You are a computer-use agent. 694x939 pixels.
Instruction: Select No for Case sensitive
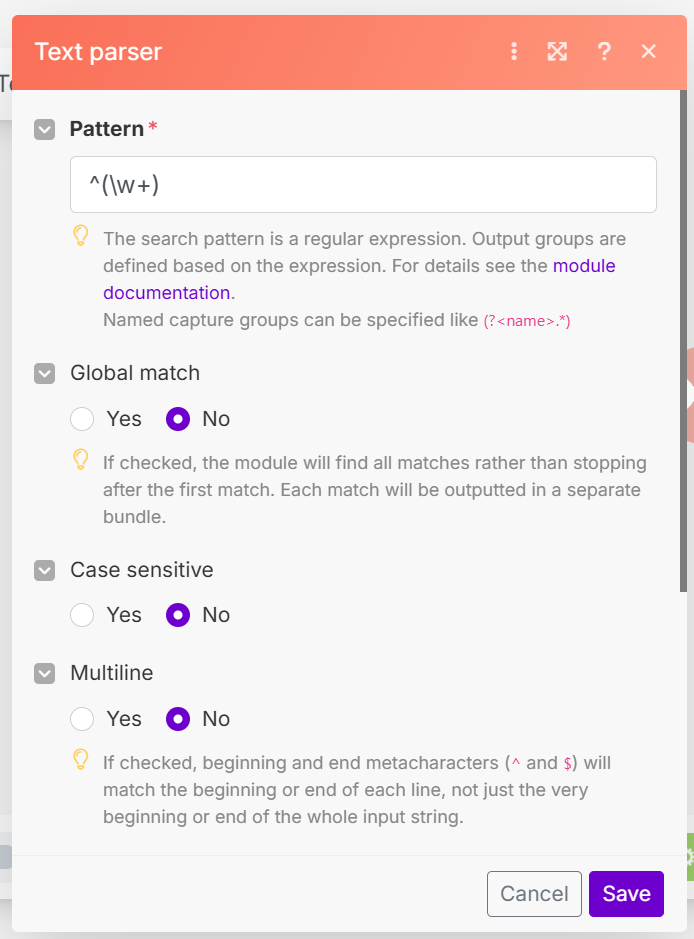(178, 615)
